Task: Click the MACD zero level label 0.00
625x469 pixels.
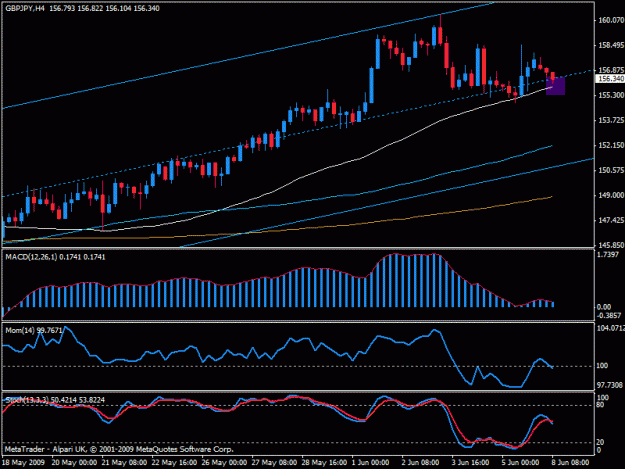Action: [603, 307]
